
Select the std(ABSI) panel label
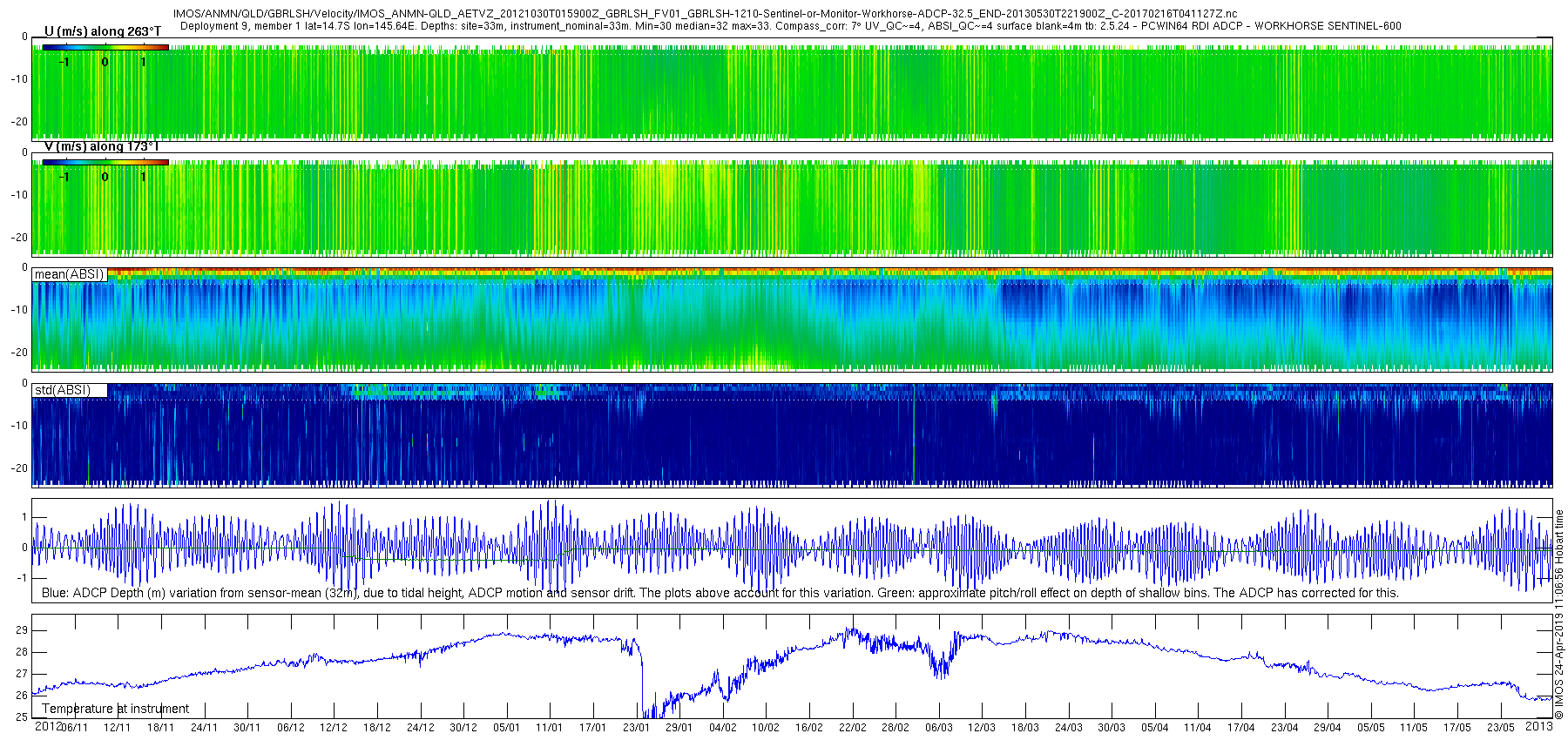pyautogui.click(x=63, y=390)
